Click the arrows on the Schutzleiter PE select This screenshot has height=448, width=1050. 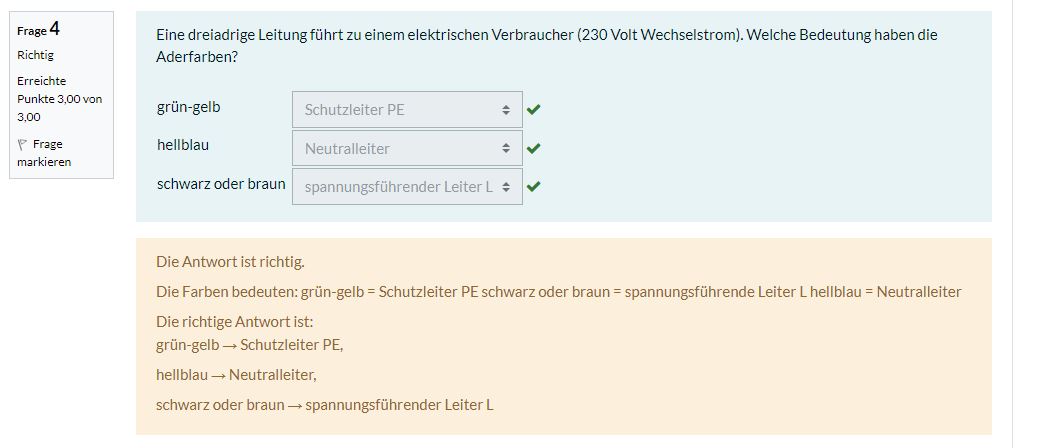[x=506, y=110]
